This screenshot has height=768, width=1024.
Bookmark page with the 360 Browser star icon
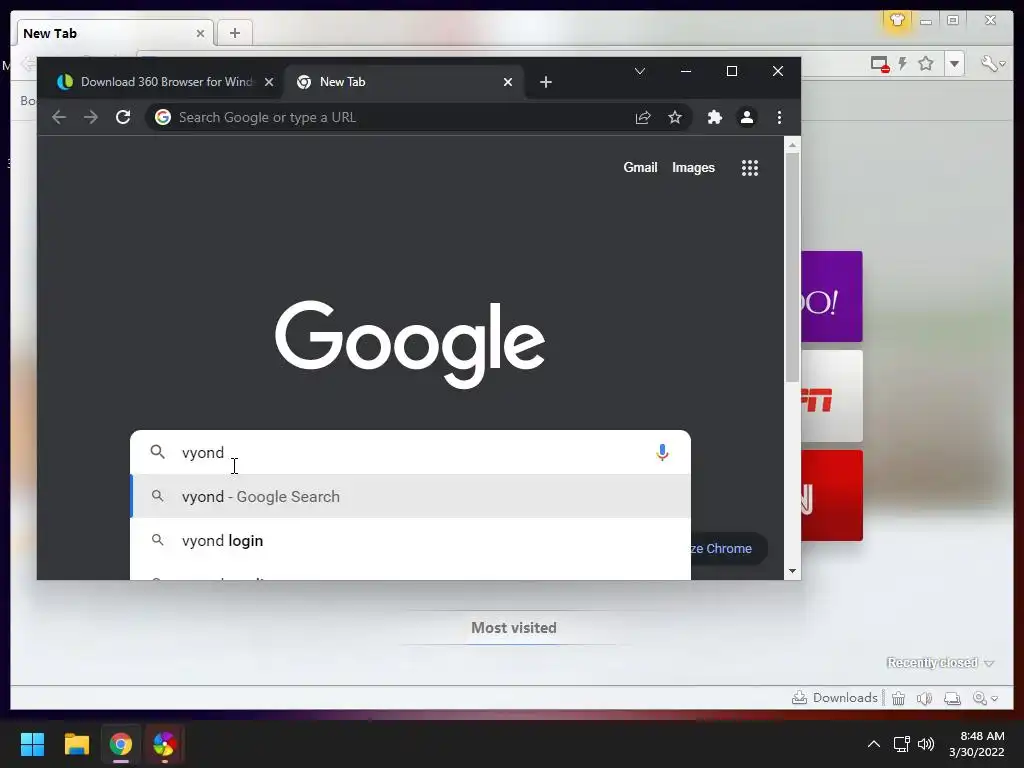click(926, 63)
